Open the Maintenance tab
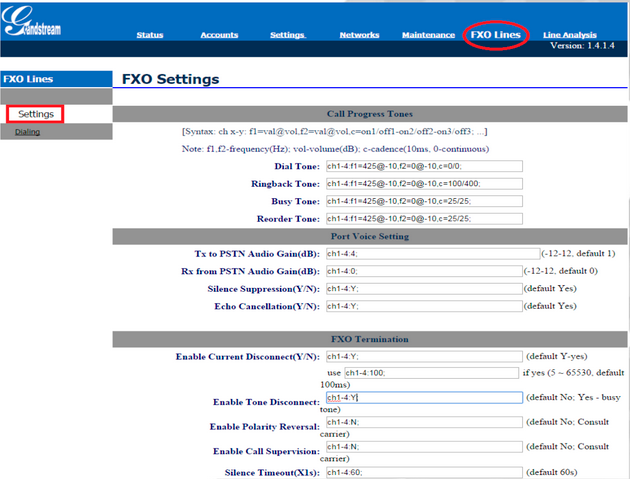The image size is (630, 479). coord(428,35)
